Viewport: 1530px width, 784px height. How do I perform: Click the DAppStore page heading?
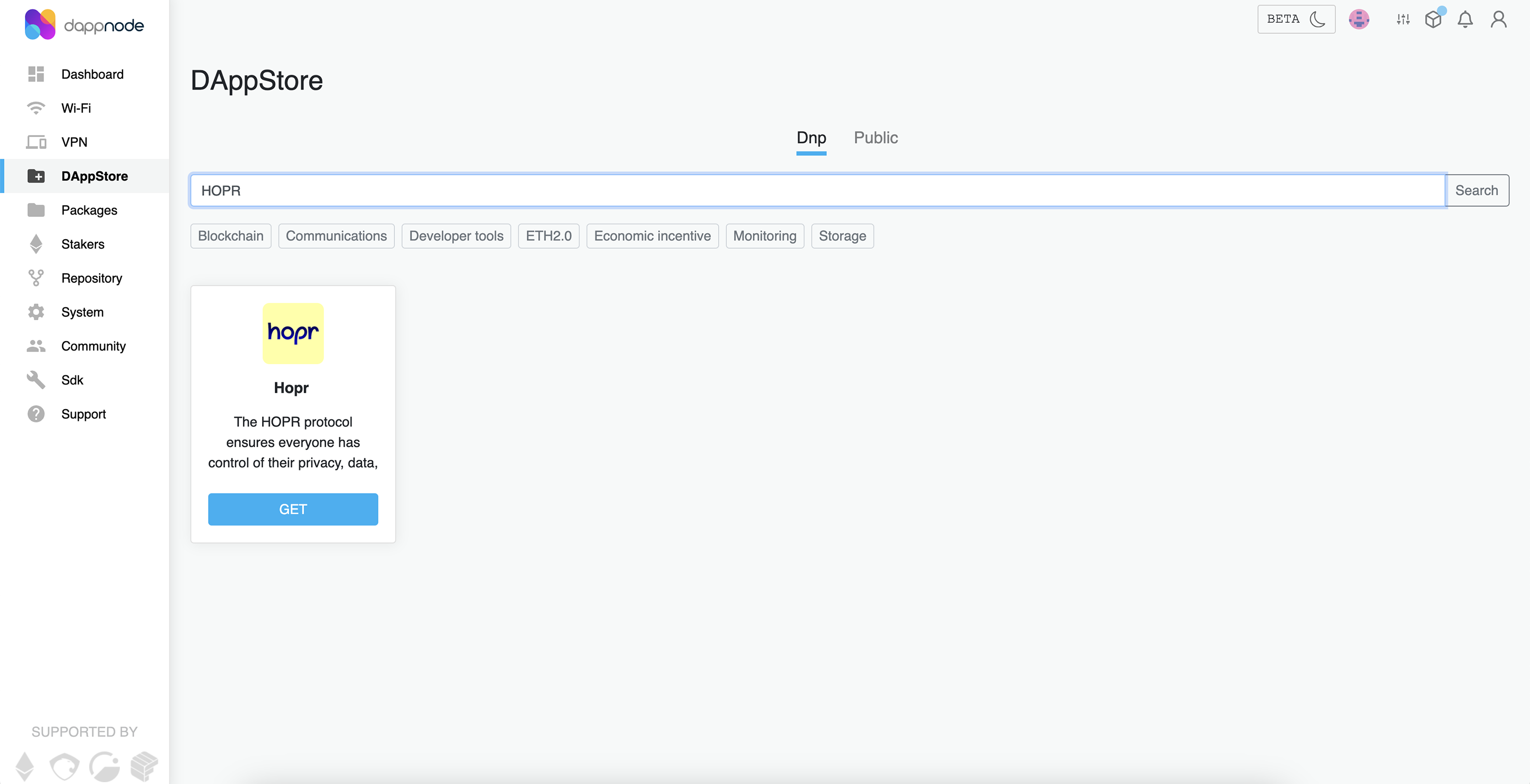click(257, 80)
